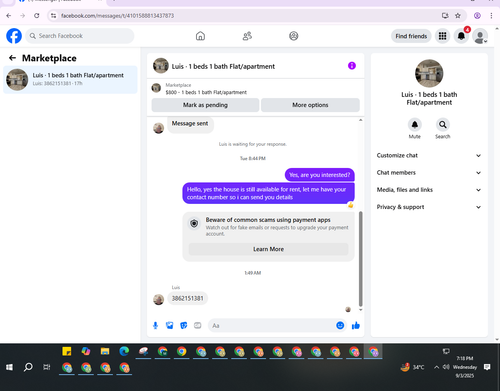500x391 pixels.
Task: Click Learn More in scam warning
Action: pos(268,249)
